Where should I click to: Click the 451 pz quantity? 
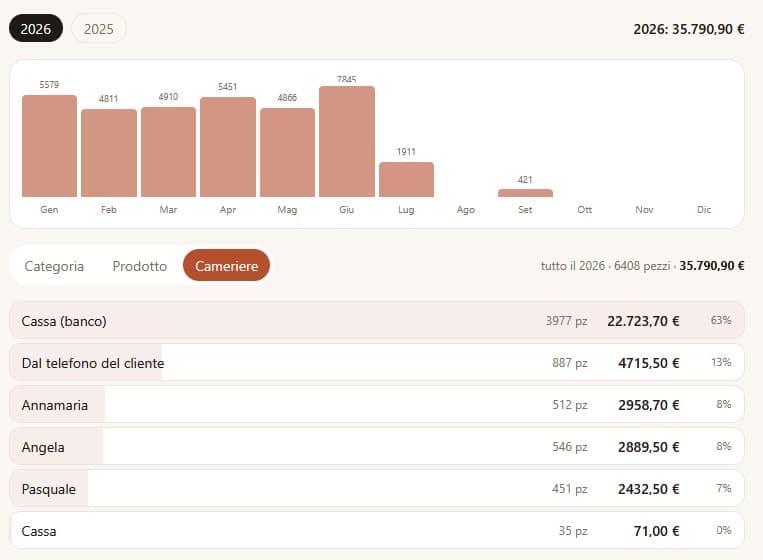(x=570, y=489)
